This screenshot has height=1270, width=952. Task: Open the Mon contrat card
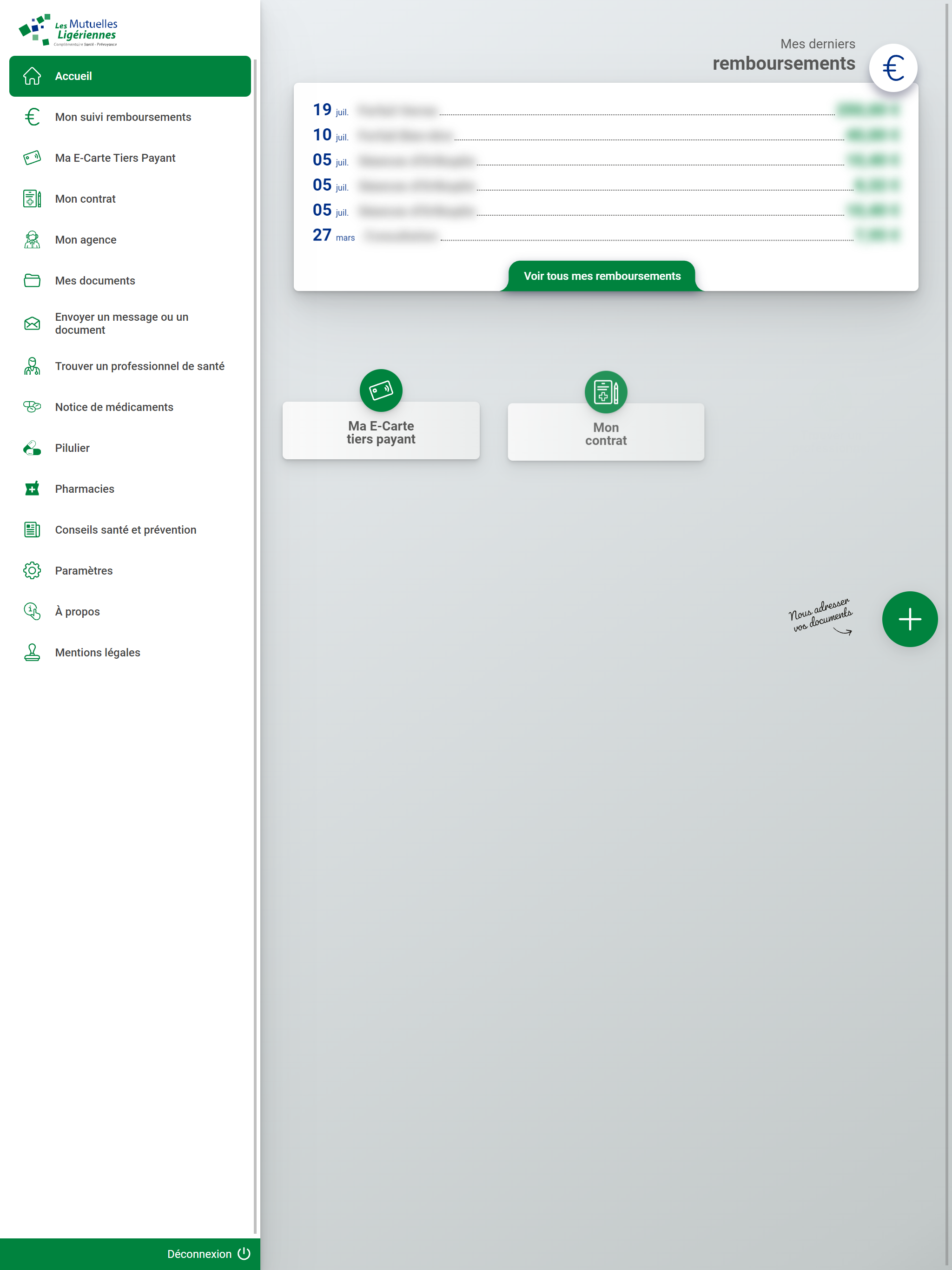tap(606, 432)
